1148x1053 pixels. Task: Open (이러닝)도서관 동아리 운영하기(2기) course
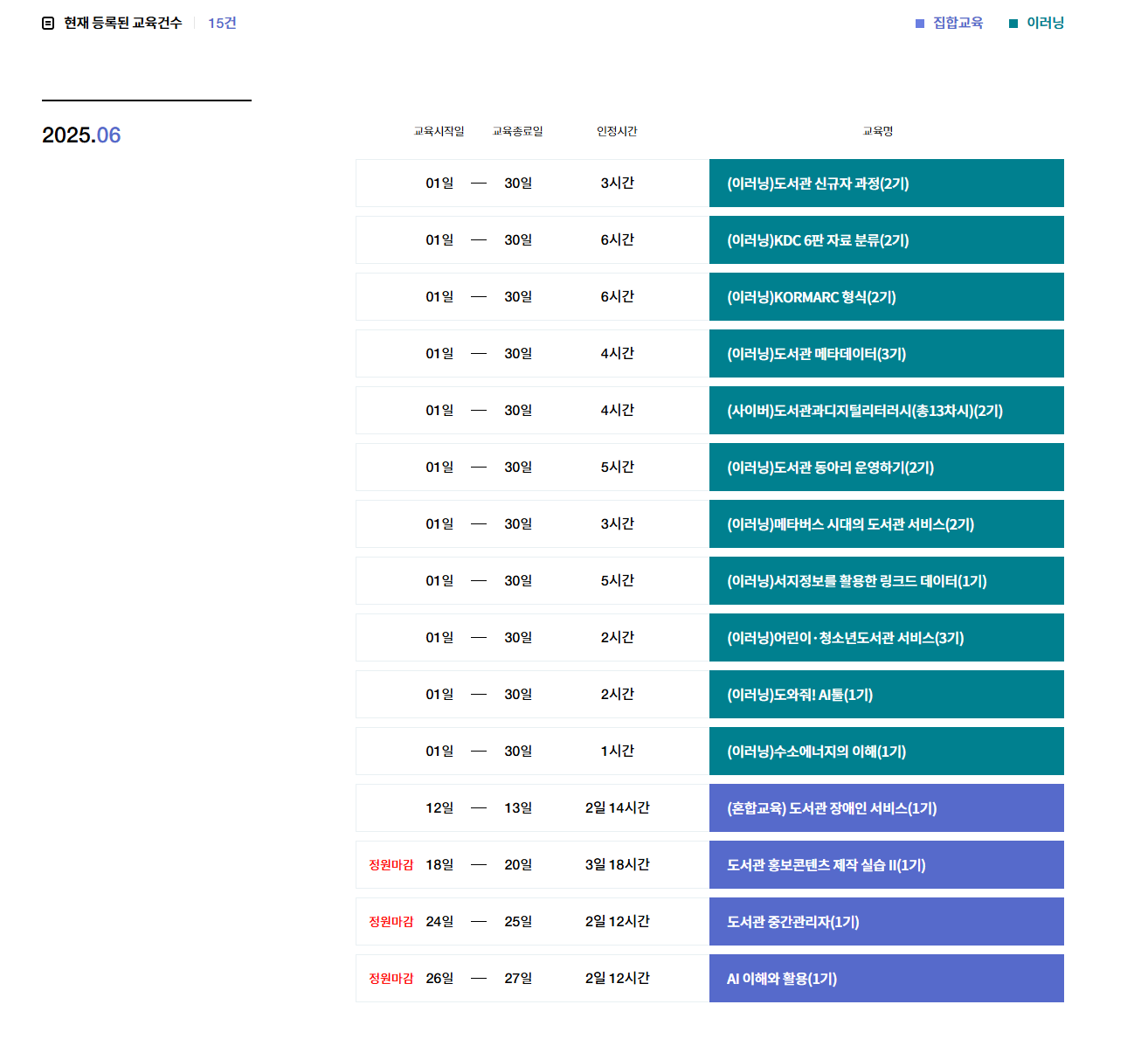pos(887,468)
